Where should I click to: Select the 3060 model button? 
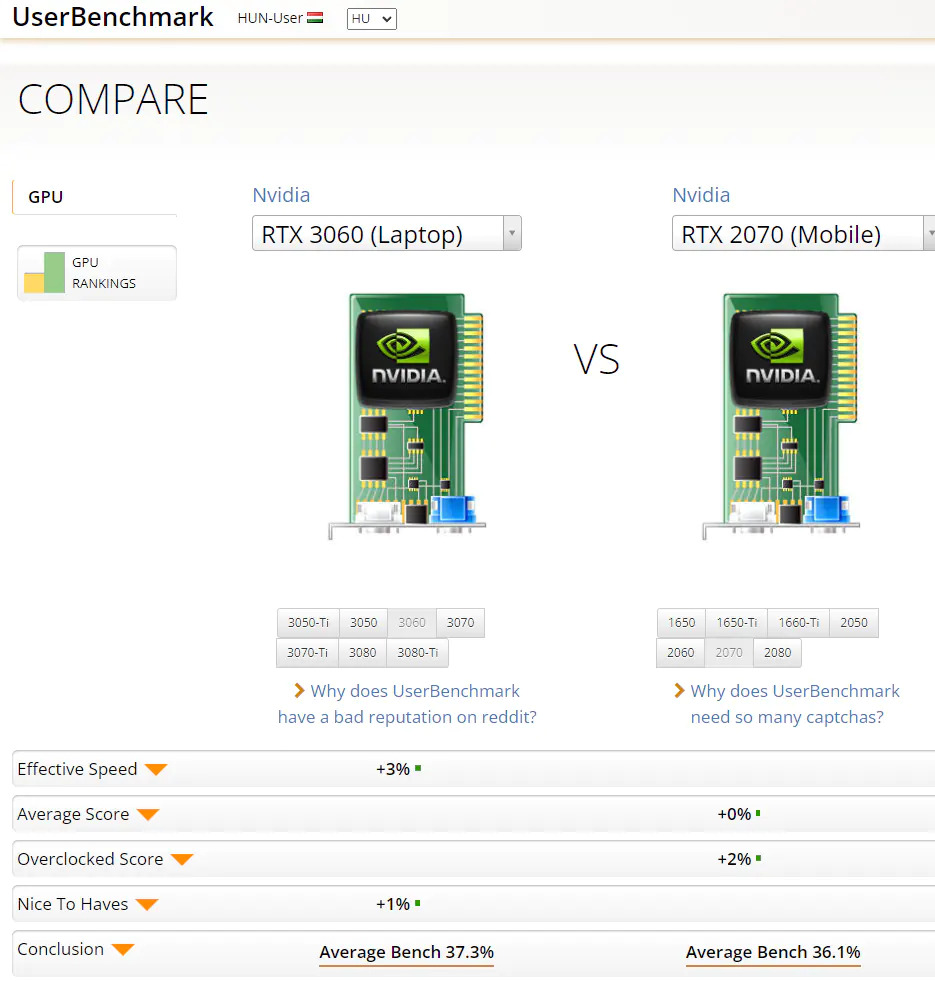pyautogui.click(x=412, y=623)
